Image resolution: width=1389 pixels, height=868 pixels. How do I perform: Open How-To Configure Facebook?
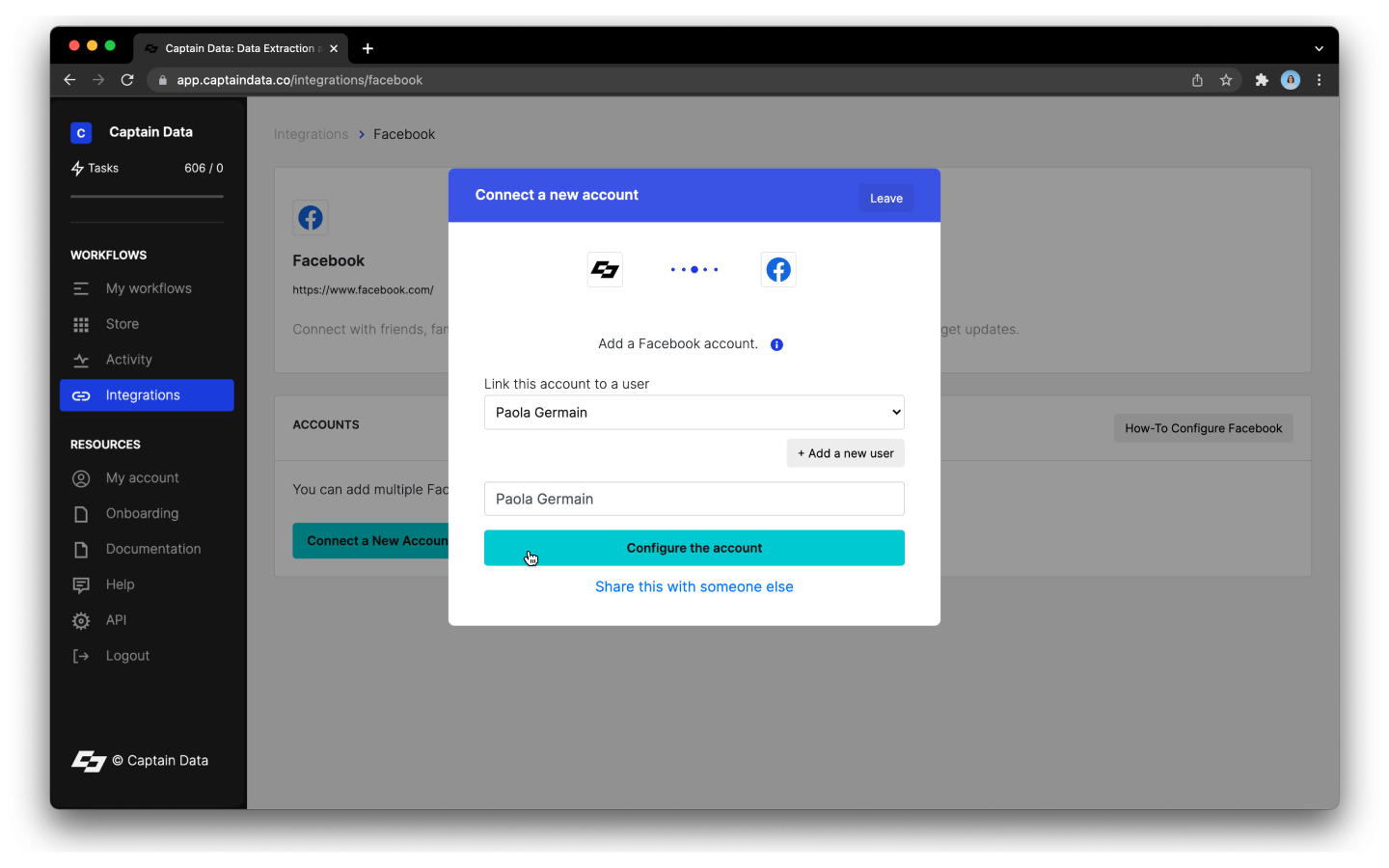(x=1204, y=428)
